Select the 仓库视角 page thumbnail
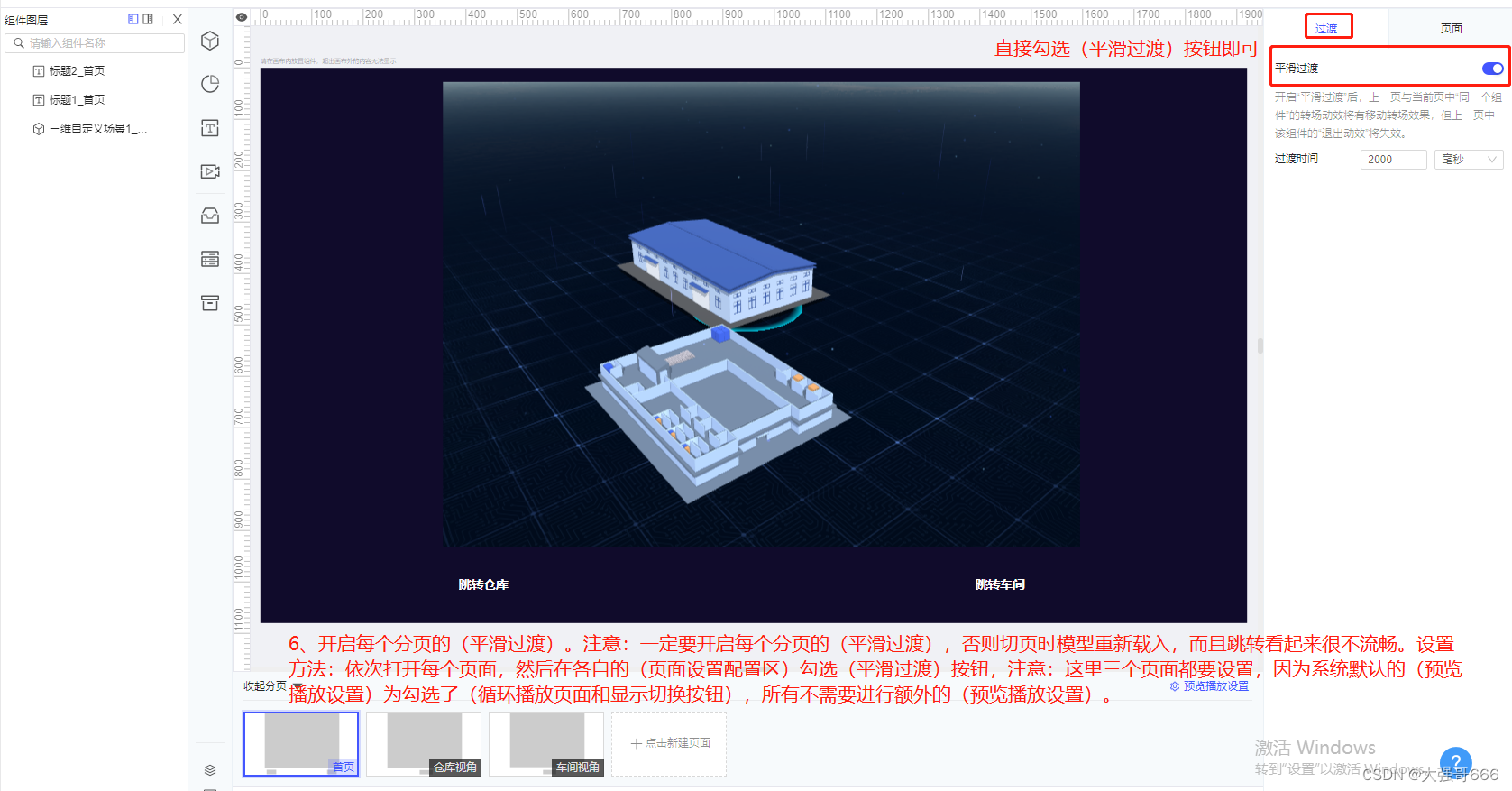The width and height of the screenshot is (1512, 791). click(424, 744)
